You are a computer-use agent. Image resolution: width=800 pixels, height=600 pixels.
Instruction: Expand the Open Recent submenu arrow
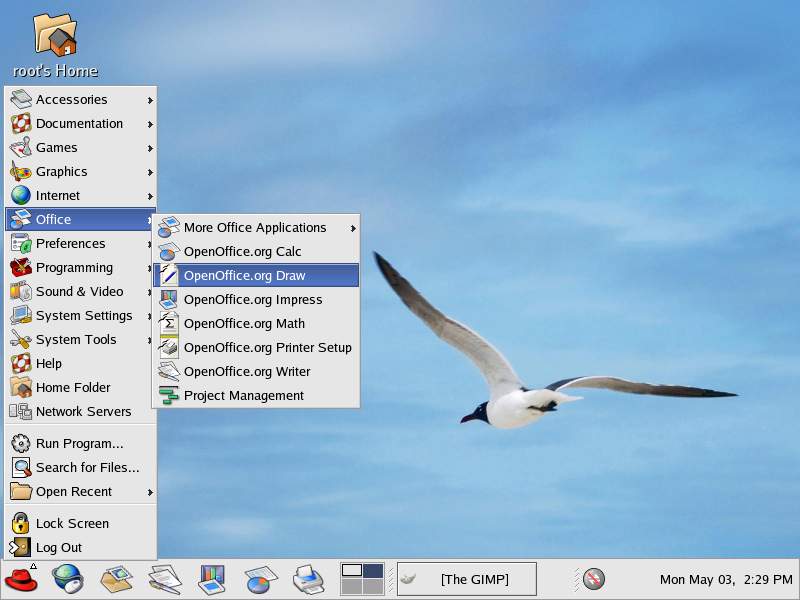[150, 492]
